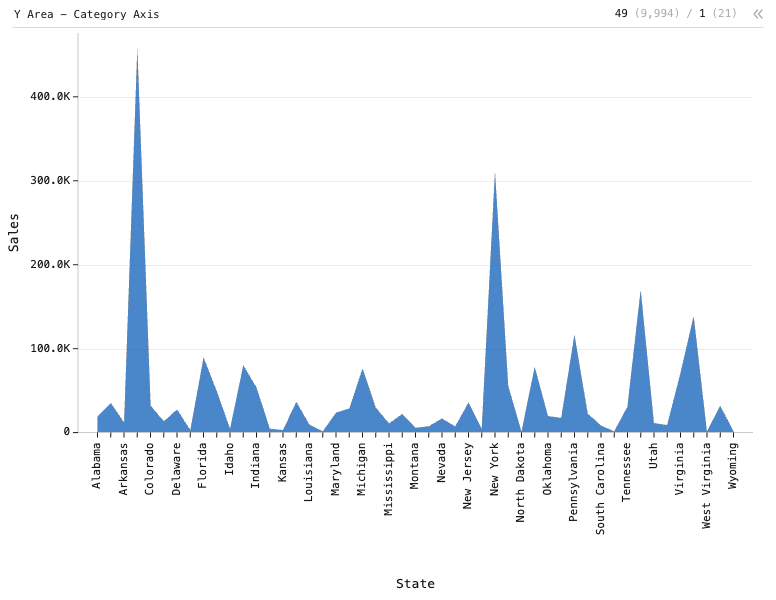Click the 'Indiana' axis label
The image size is (776, 600).
coord(255,466)
